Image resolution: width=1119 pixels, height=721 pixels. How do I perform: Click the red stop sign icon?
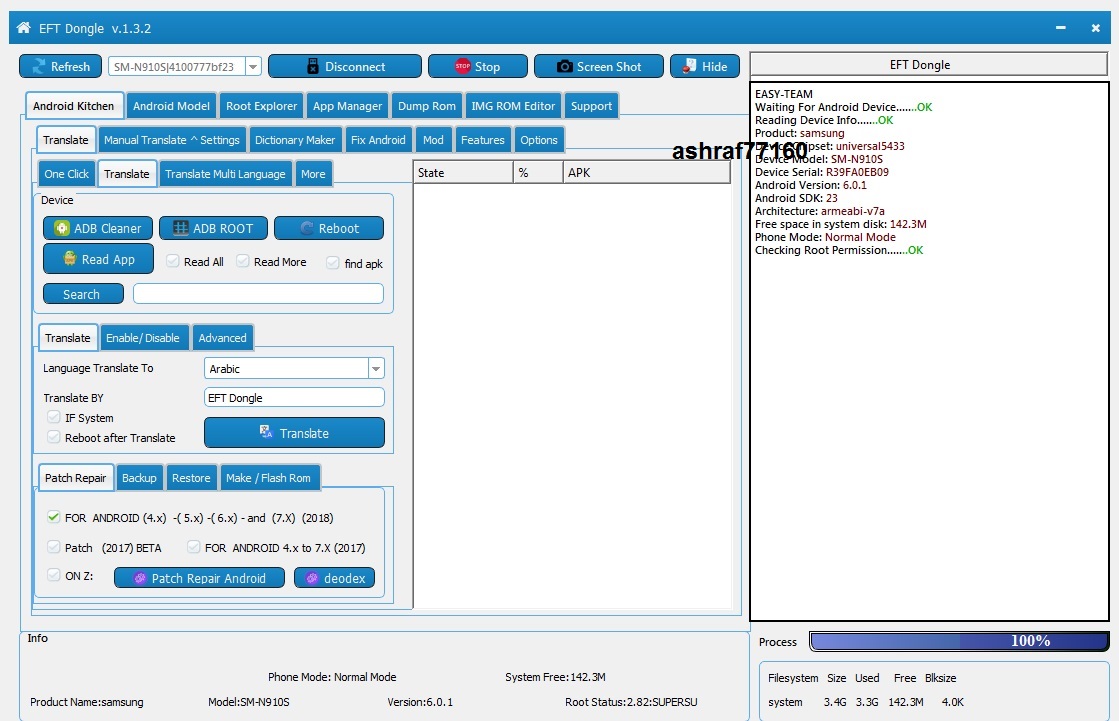point(462,66)
